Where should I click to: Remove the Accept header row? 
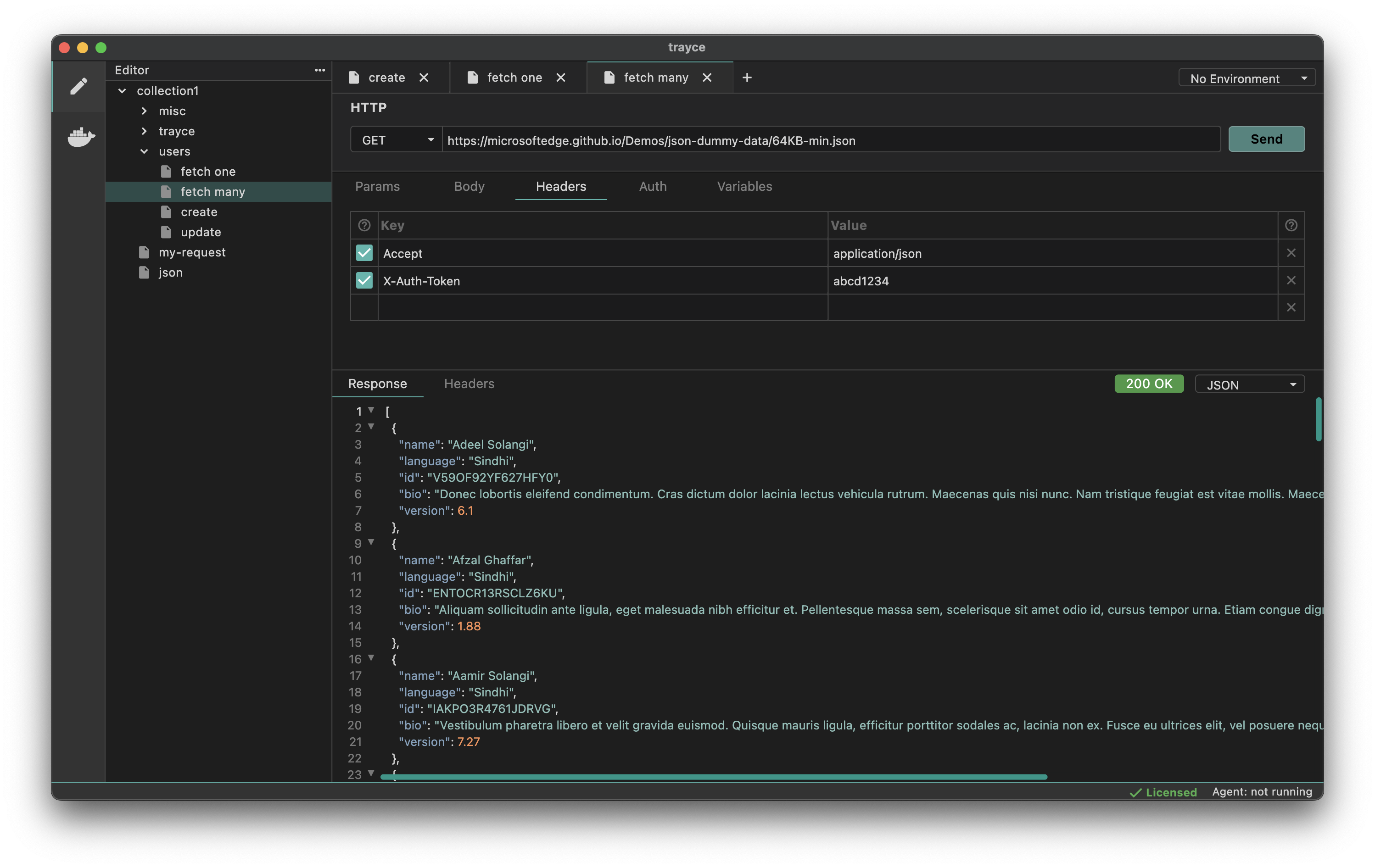[1291, 253]
